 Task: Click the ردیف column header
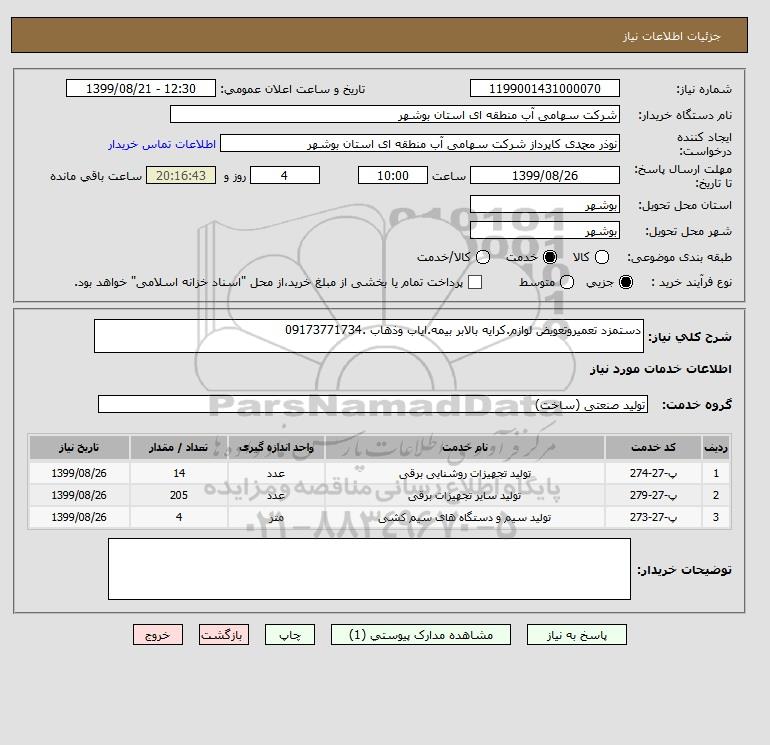coord(716,447)
